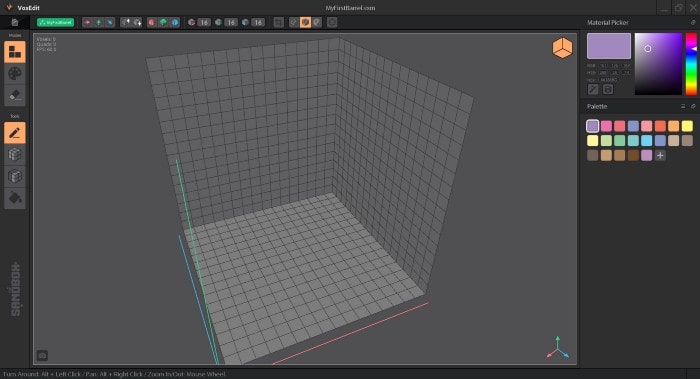Click the rainbow hue slider bar
This screenshot has height=379, width=700.
691,64
